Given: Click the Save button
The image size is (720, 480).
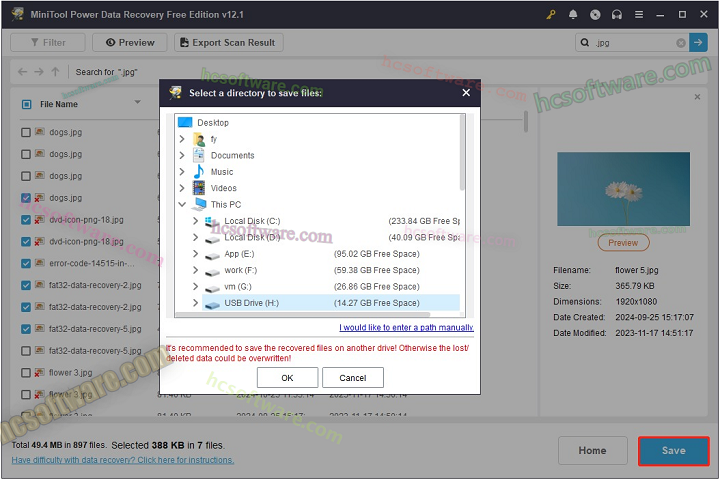Looking at the screenshot, I should click(x=674, y=451).
